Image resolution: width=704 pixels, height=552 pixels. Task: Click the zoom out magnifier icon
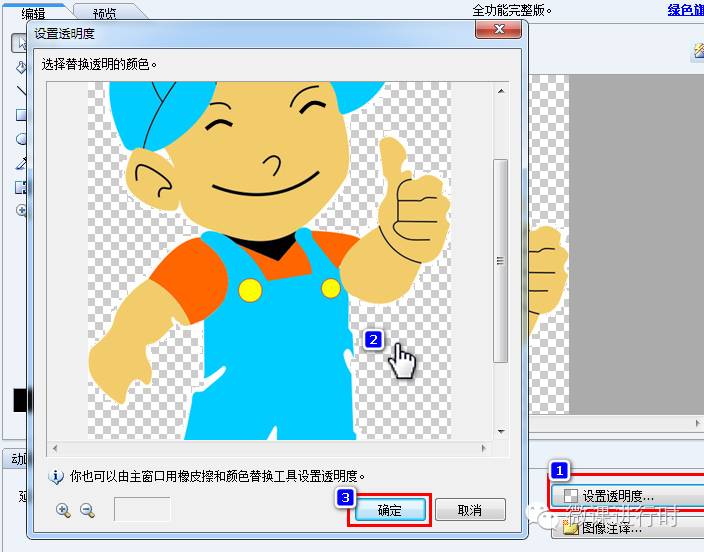click(x=87, y=510)
